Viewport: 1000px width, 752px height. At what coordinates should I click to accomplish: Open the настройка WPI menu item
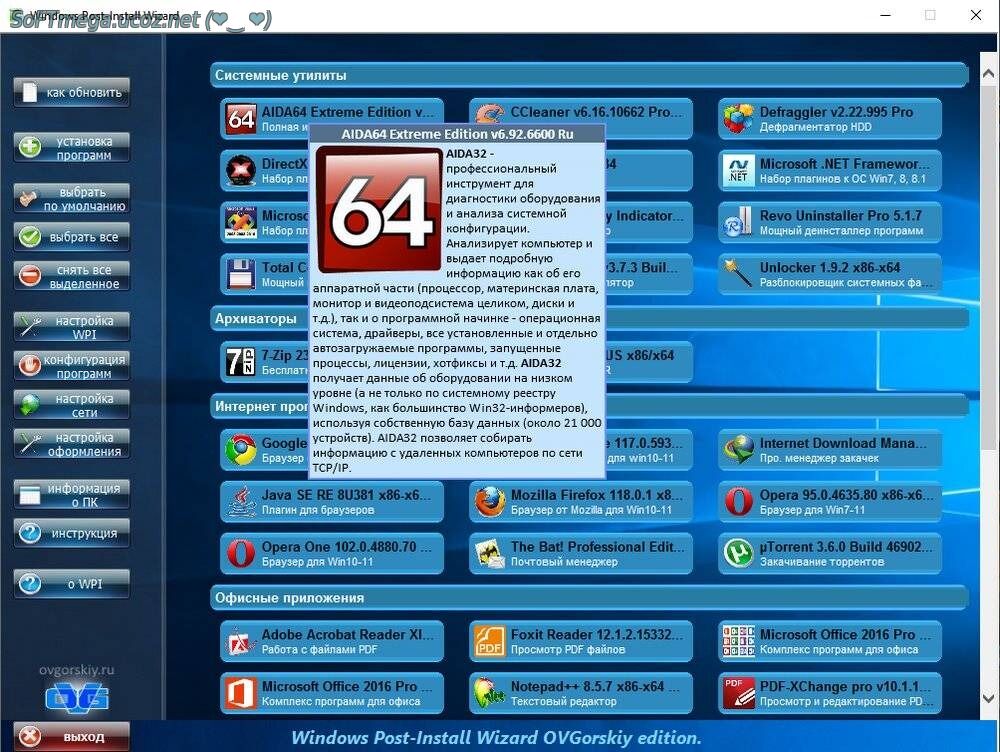click(72, 327)
